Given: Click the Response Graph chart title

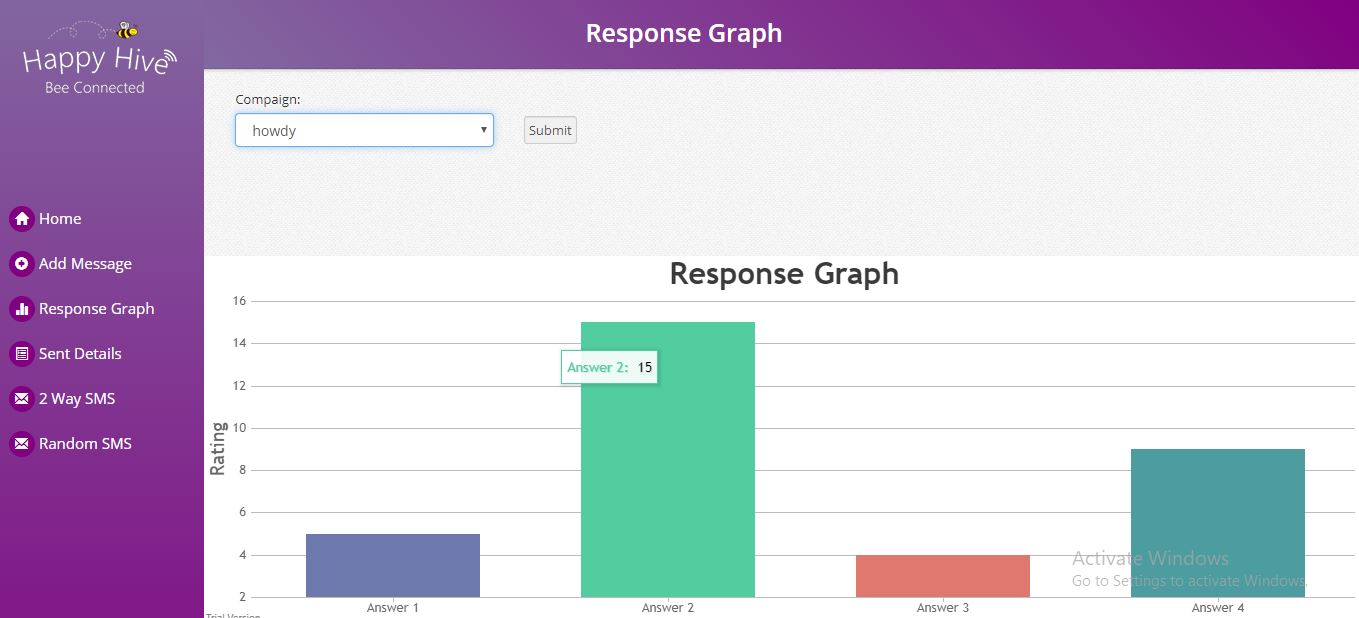Looking at the screenshot, I should pyautogui.click(x=784, y=274).
